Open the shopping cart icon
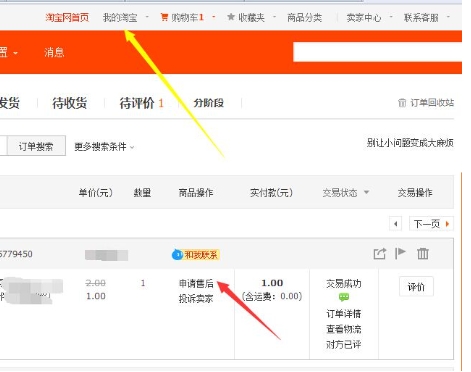 pyautogui.click(x=164, y=17)
